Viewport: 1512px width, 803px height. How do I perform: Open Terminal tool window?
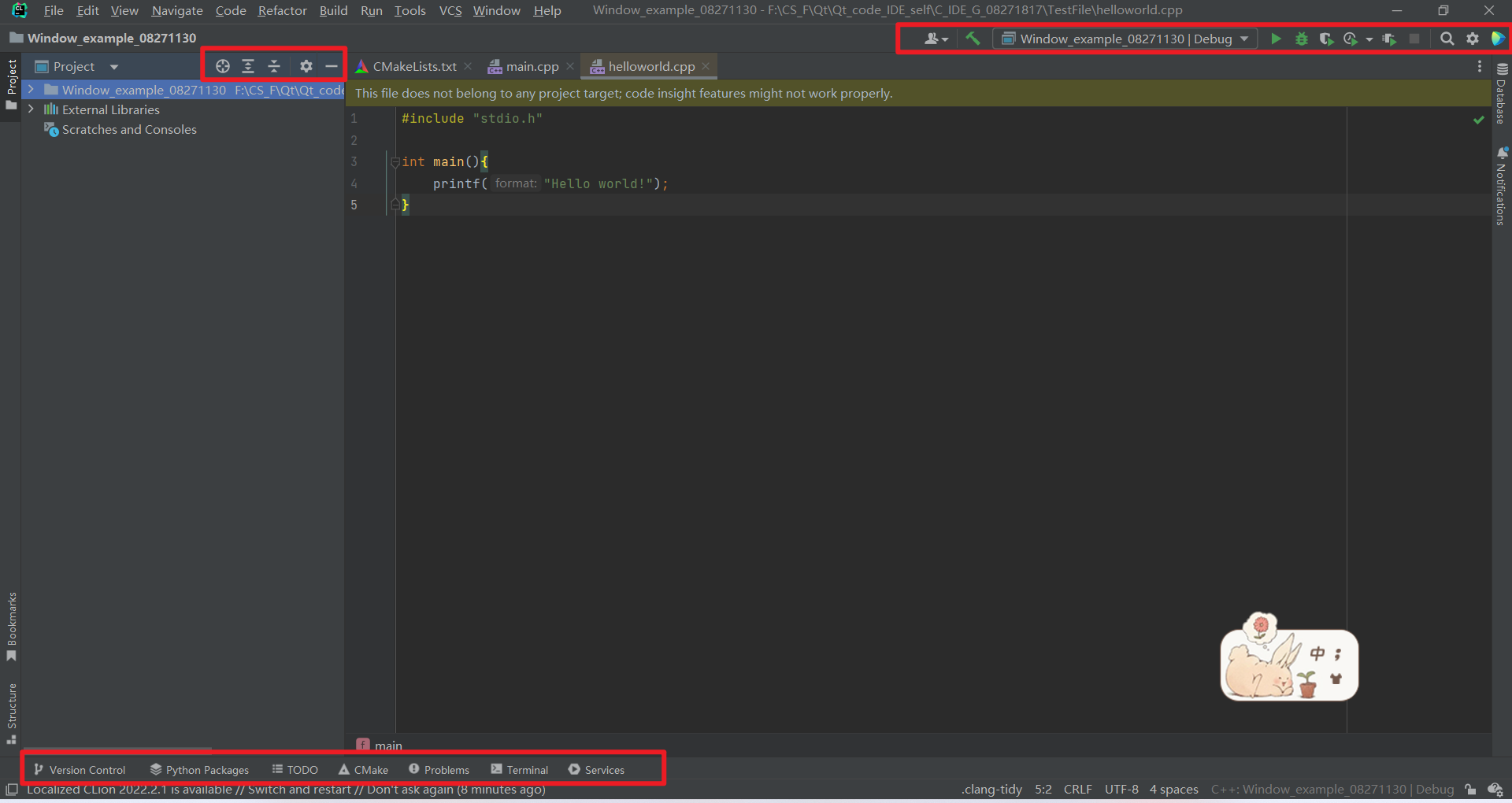tap(519, 769)
